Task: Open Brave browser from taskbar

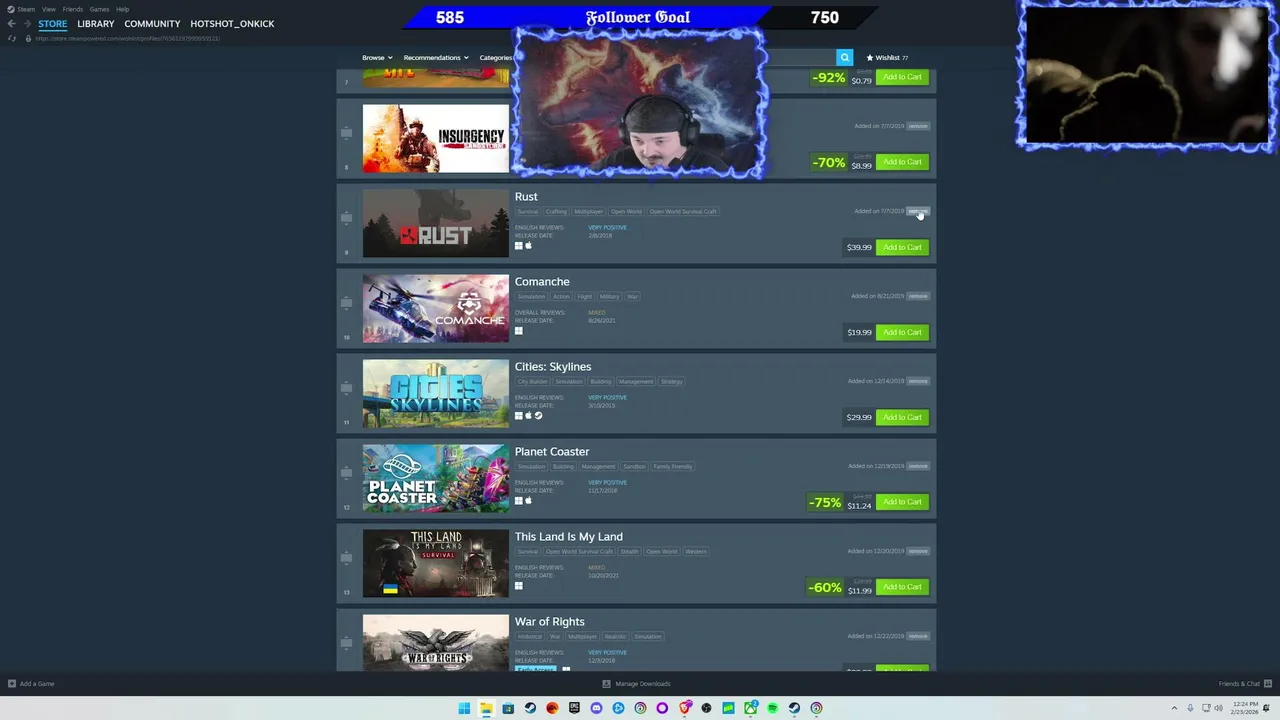Action: click(684, 708)
